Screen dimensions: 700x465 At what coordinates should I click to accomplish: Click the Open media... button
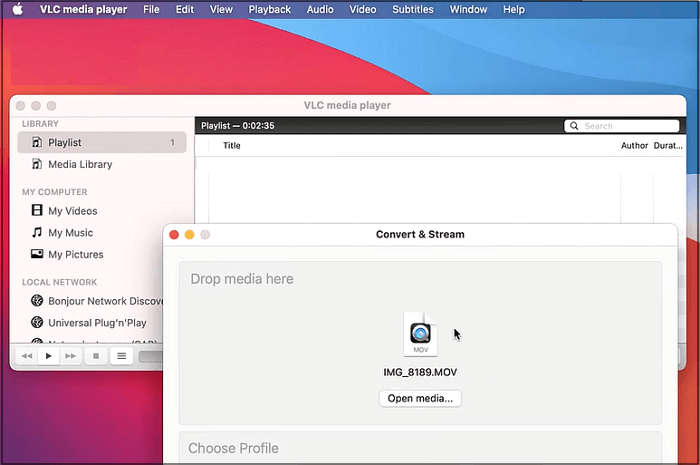pos(420,398)
